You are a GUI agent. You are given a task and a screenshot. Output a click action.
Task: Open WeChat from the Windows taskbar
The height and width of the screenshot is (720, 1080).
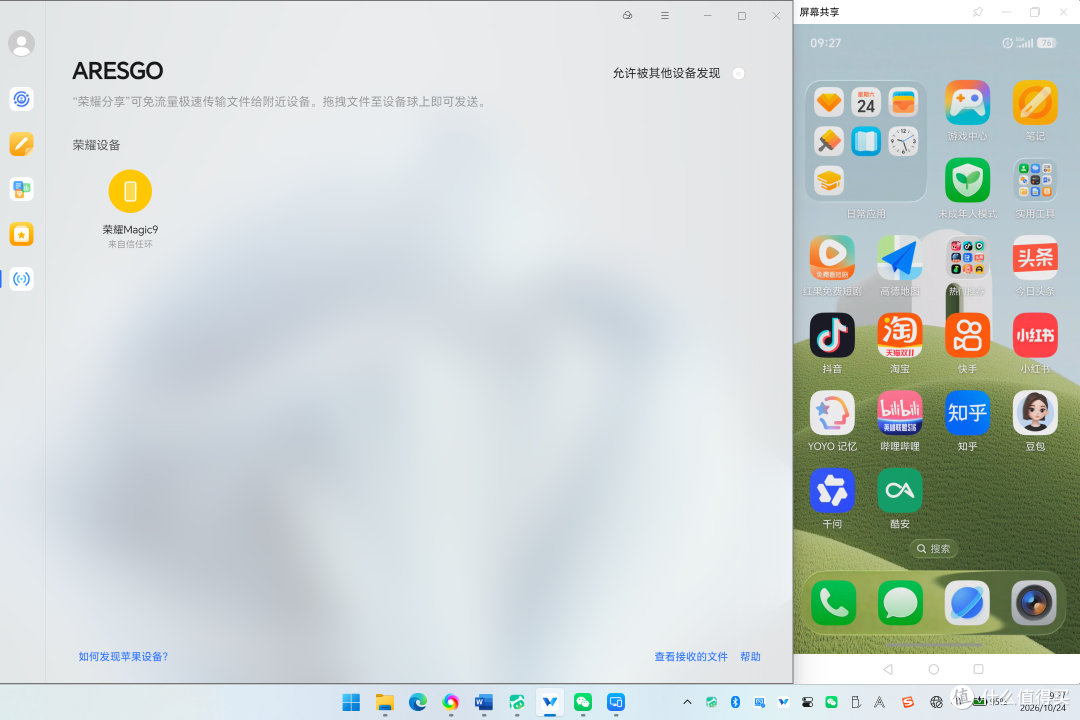coord(583,702)
